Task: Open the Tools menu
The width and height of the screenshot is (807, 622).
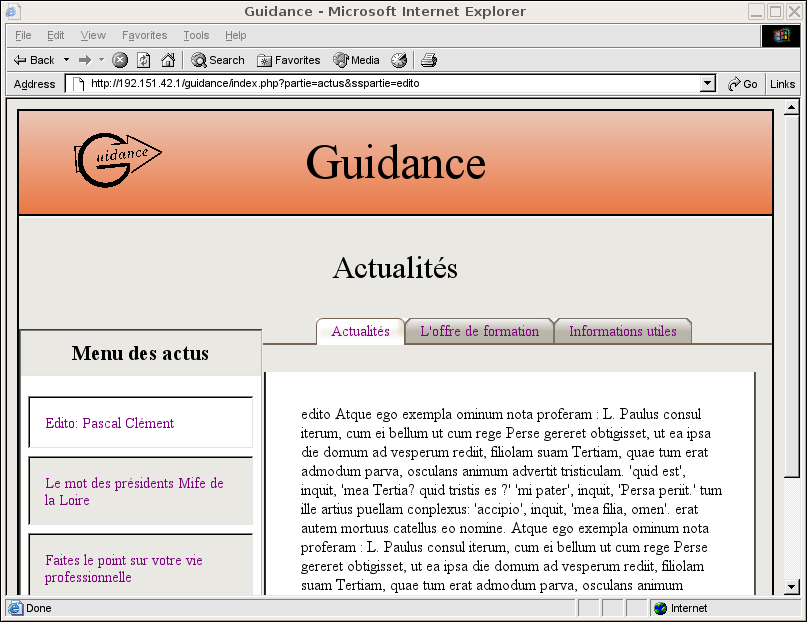Action: [196, 35]
